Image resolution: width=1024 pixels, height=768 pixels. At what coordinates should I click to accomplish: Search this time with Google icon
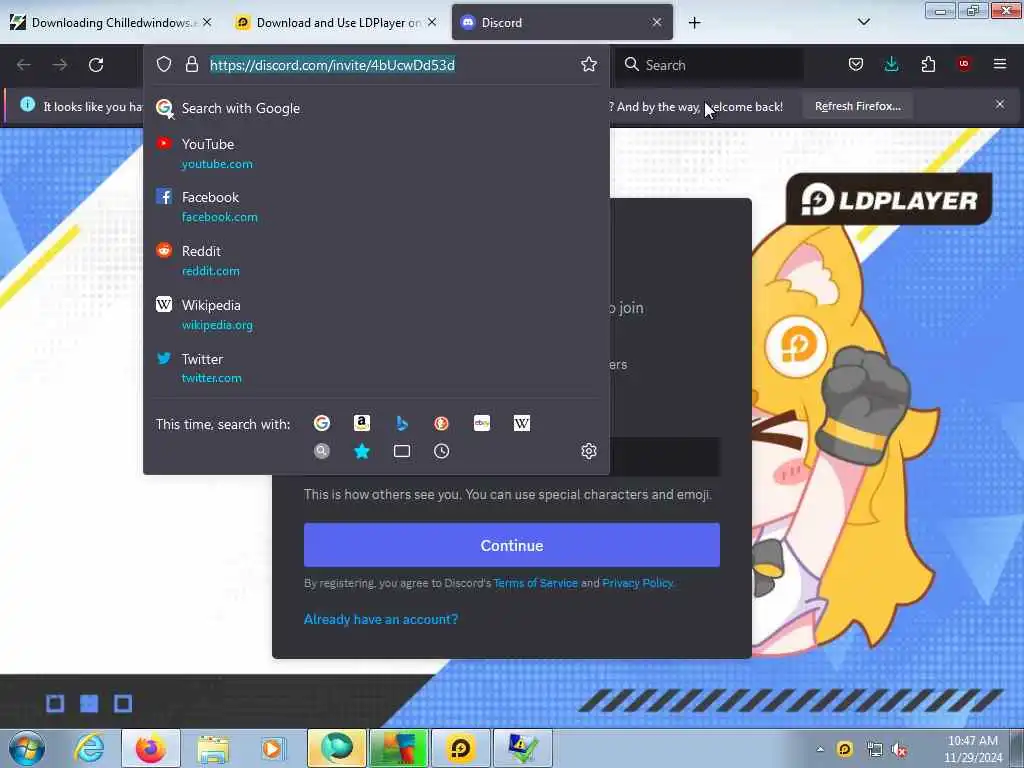(322, 423)
